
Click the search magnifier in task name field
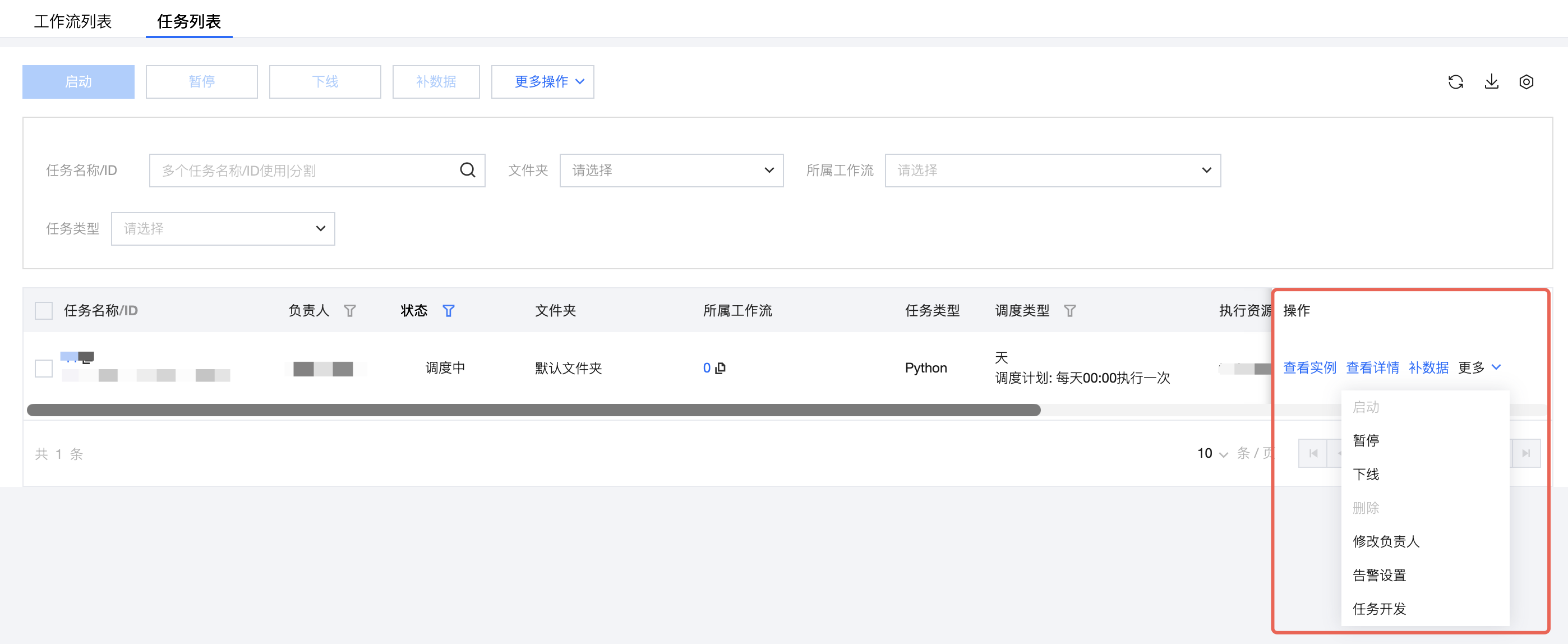click(467, 171)
